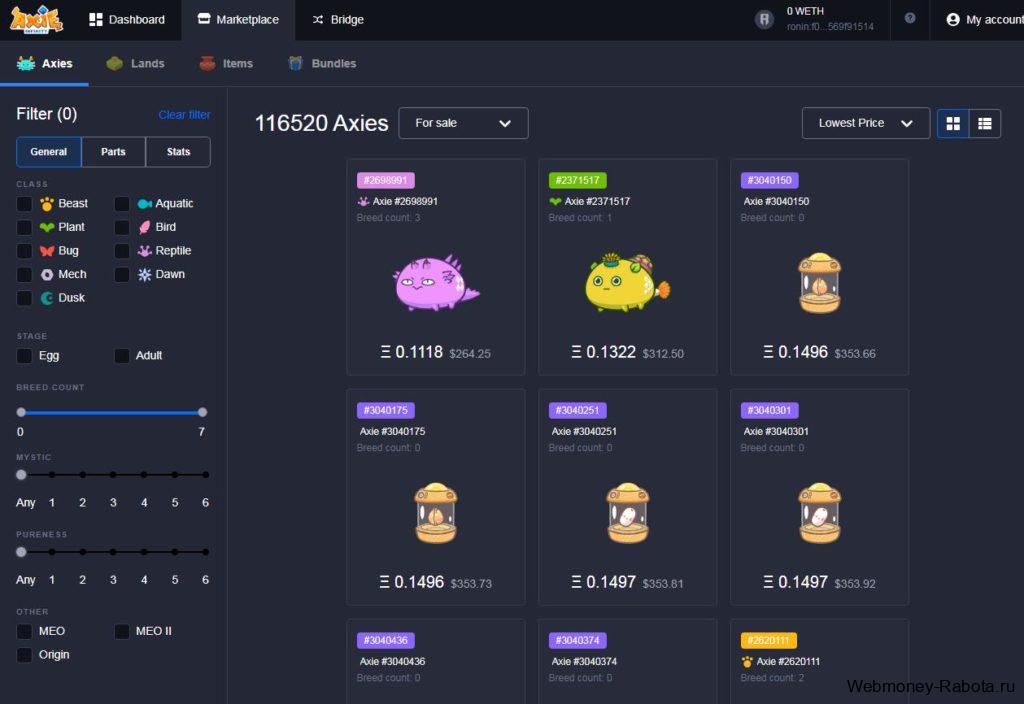Check the Dusk class checkbox
The height and width of the screenshot is (704, 1024).
24,298
